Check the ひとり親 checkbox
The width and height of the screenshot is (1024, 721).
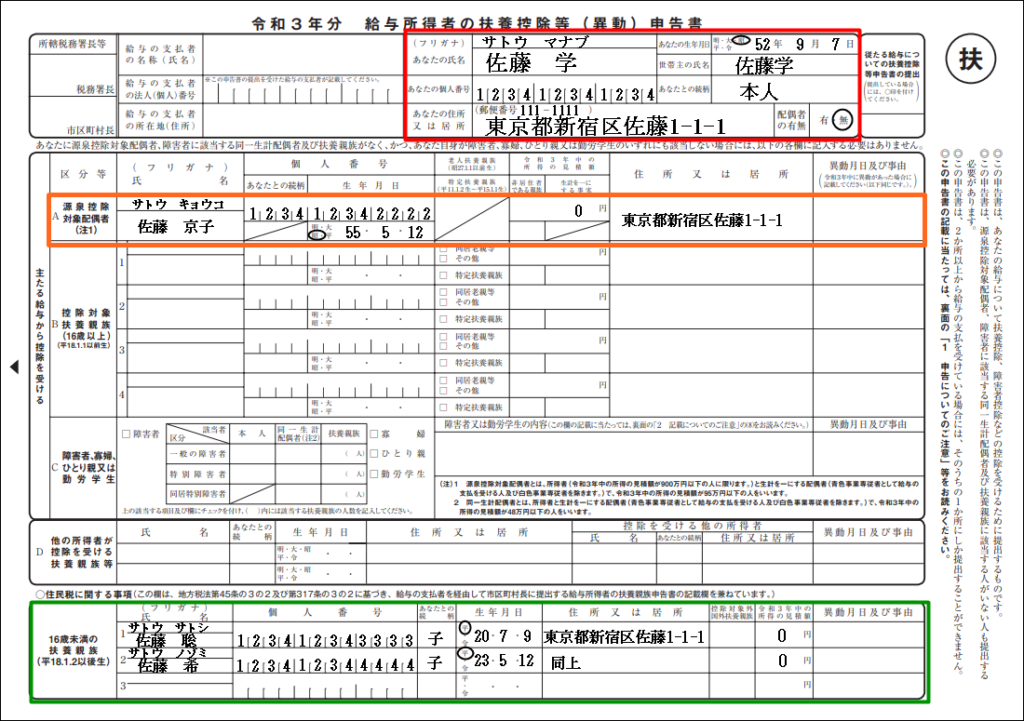tap(374, 453)
